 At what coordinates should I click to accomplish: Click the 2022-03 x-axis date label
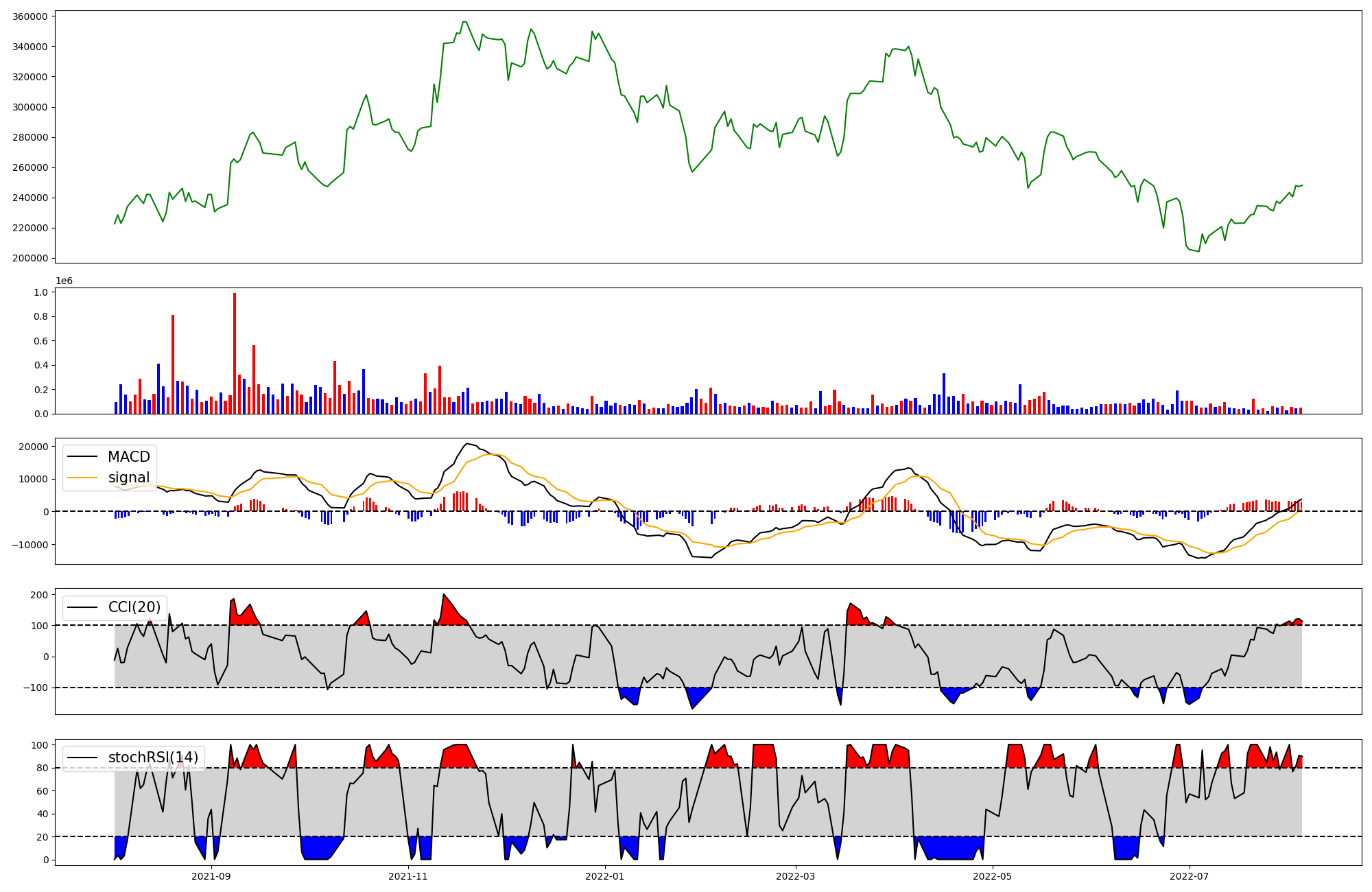pyautogui.click(x=796, y=876)
